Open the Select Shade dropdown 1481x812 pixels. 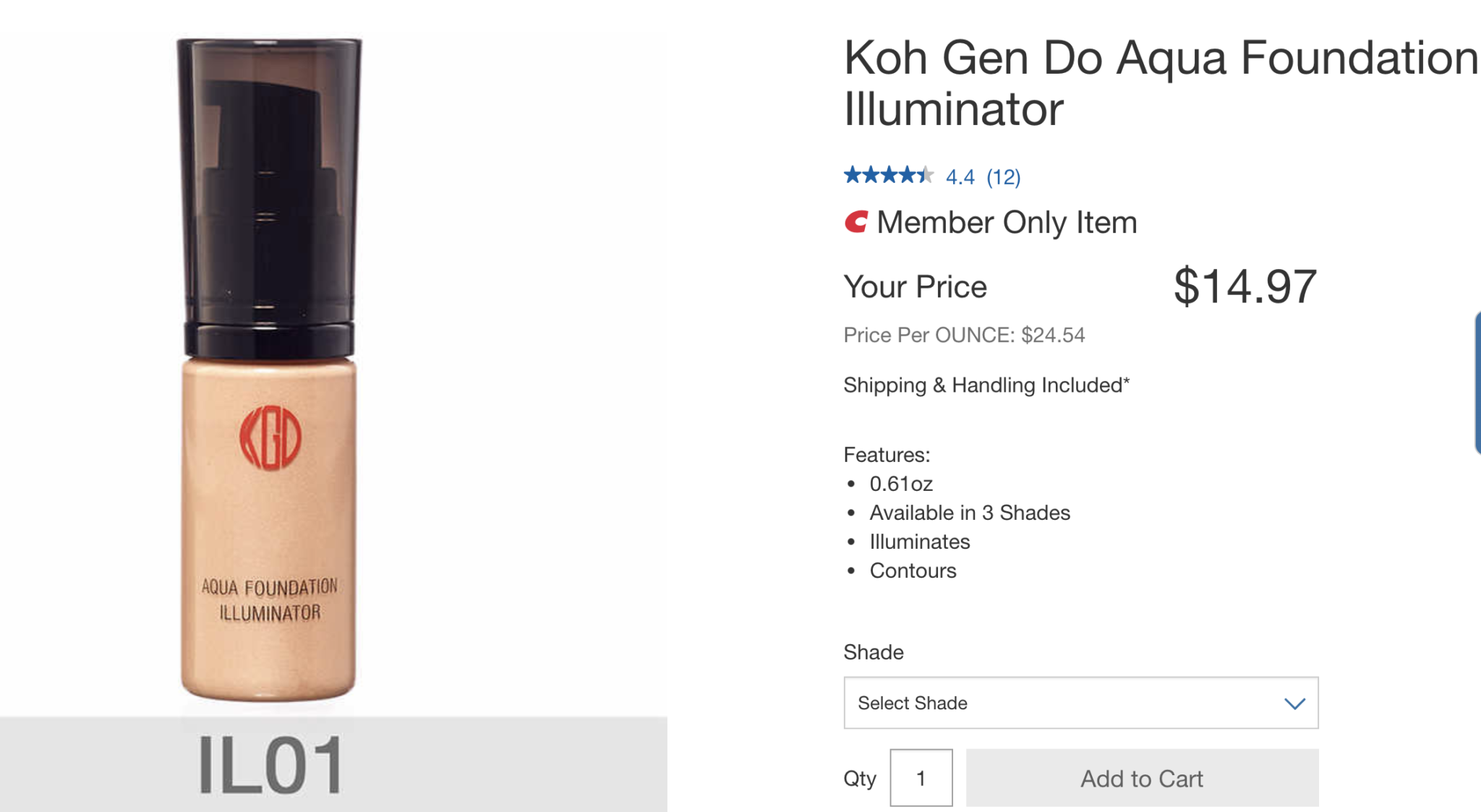pos(1081,703)
